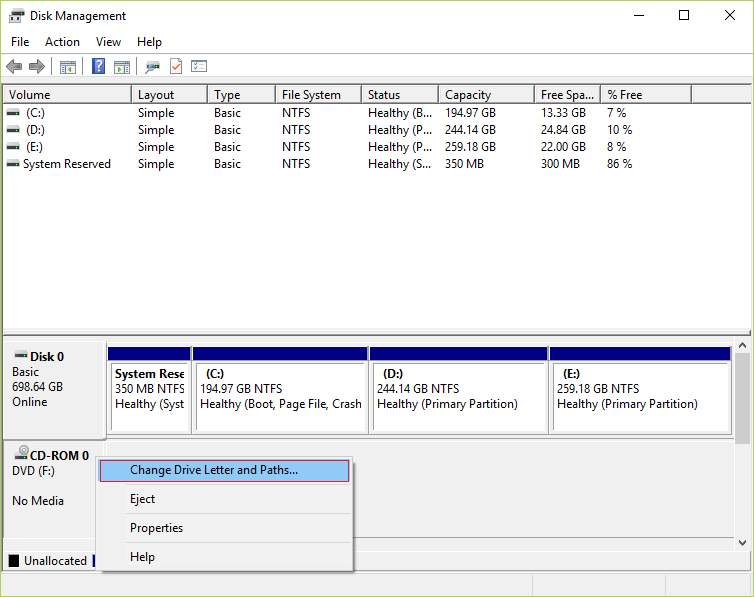This screenshot has width=754, height=597.
Task: Click the blue Help question-mark icon
Action: point(99,67)
